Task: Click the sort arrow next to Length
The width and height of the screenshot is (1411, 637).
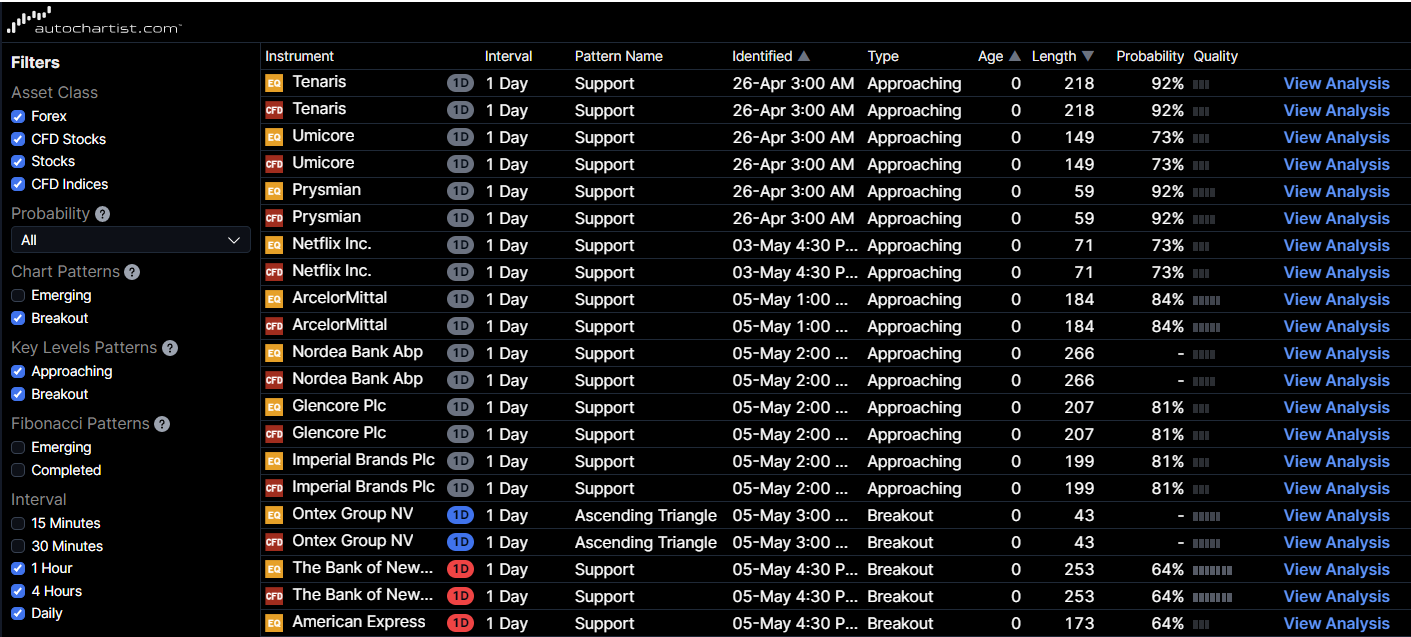Action: click(x=1088, y=56)
